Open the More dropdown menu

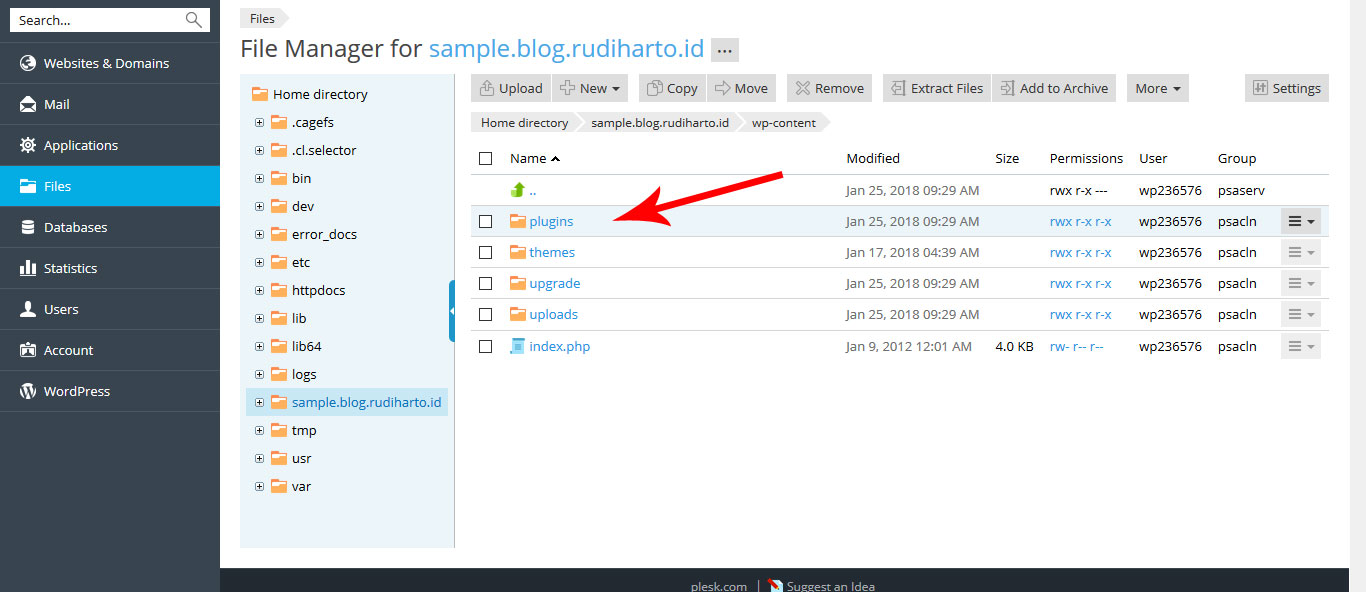coord(1158,88)
